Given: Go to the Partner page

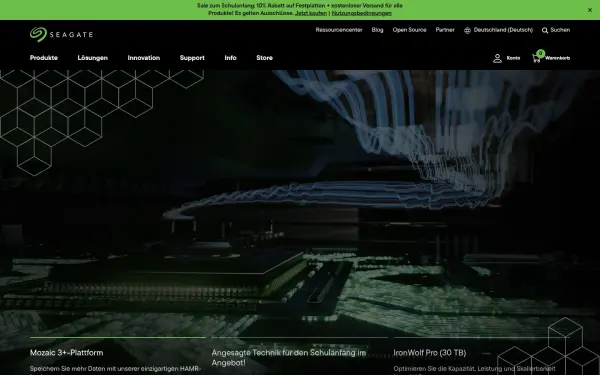Looking at the screenshot, I should pos(445,30).
